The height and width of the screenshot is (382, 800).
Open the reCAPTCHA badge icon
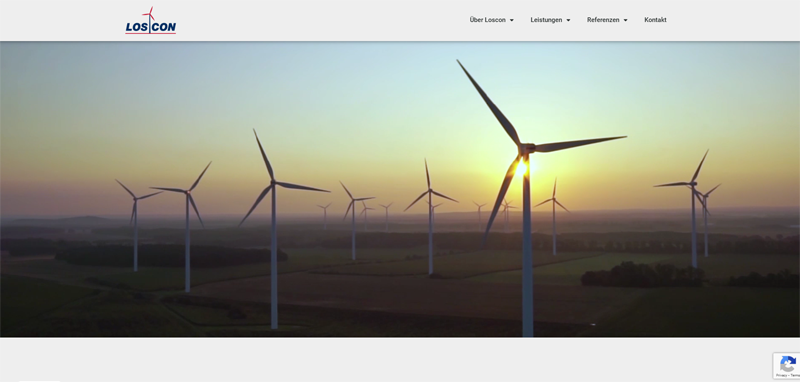(x=788, y=364)
